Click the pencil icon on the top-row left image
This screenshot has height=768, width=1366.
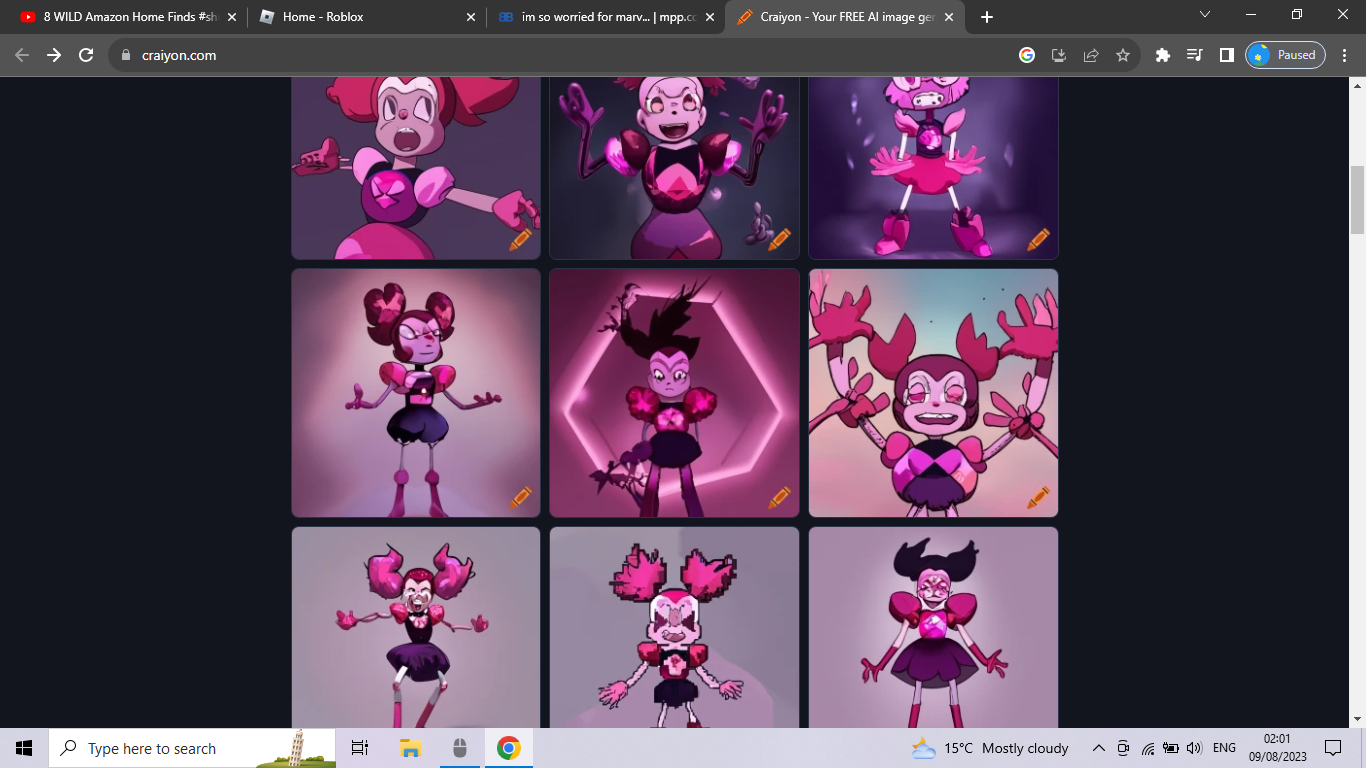tap(521, 239)
